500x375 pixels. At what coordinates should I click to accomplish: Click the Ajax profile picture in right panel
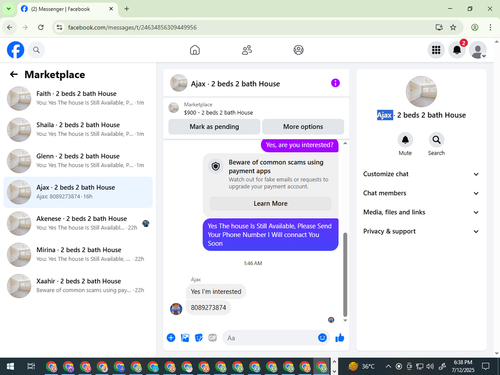click(421, 91)
